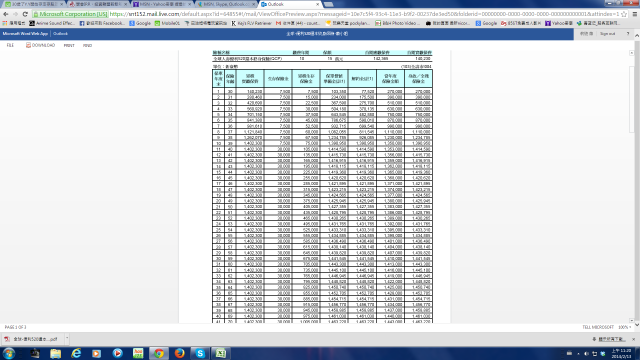
Task: Open the Facebook bookmark
Action: pyautogui.click(x=102, y=23)
